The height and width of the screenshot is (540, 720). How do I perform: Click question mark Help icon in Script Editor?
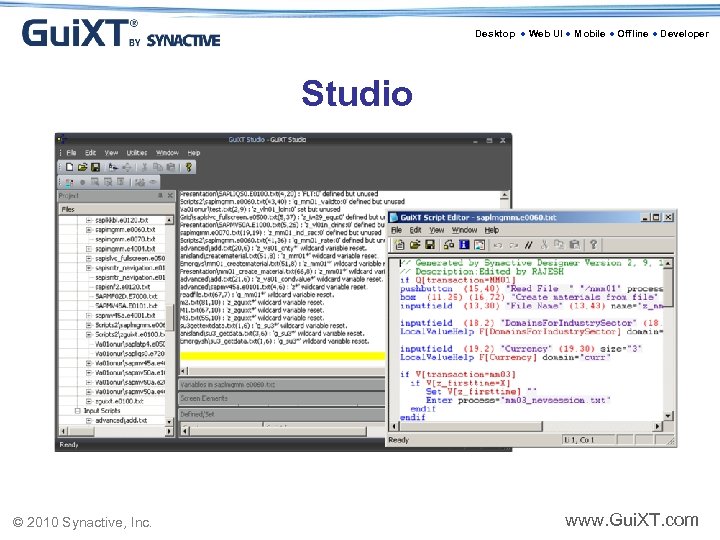click(593, 245)
